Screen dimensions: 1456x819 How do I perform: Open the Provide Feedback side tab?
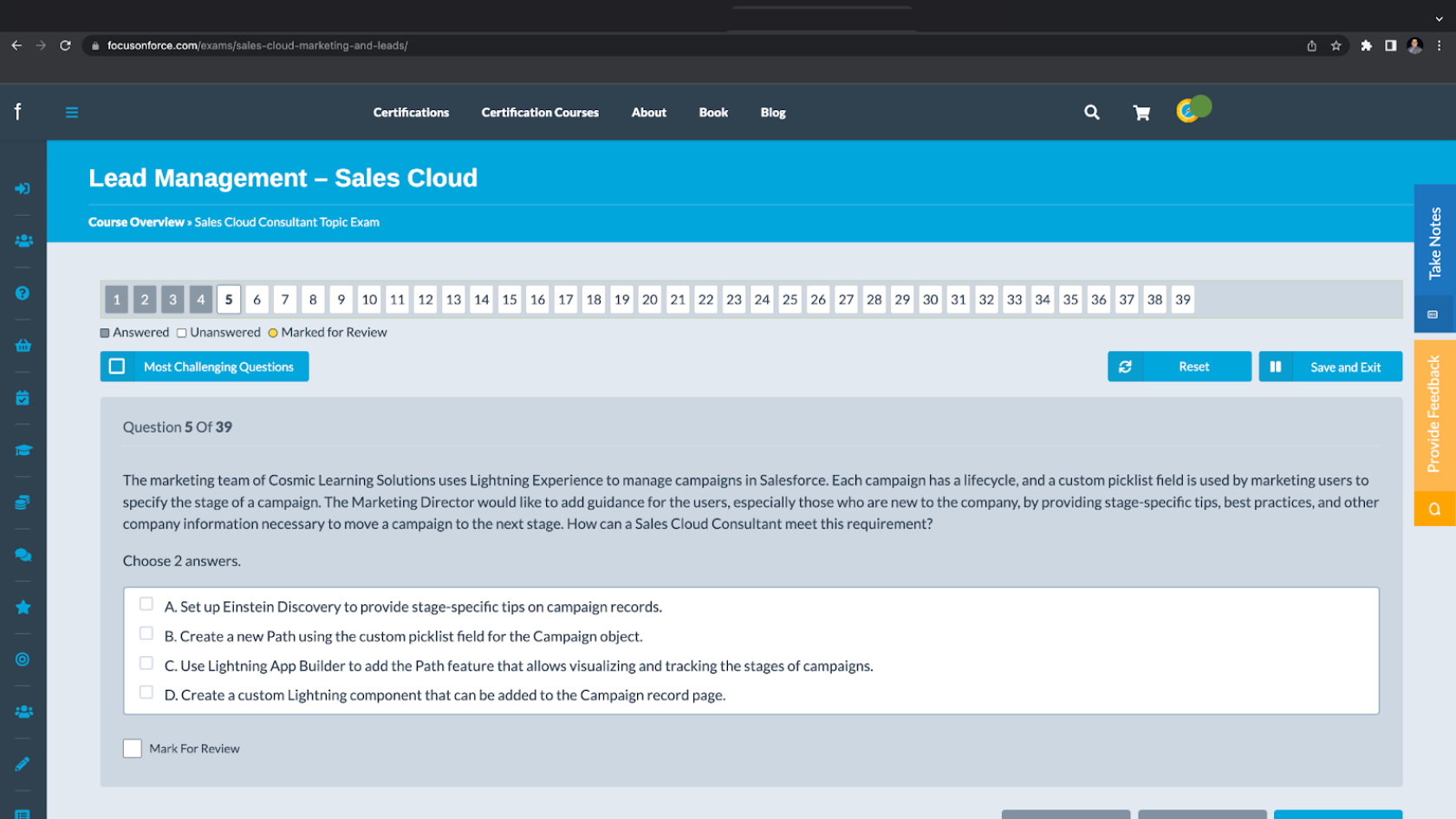coord(1434,415)
